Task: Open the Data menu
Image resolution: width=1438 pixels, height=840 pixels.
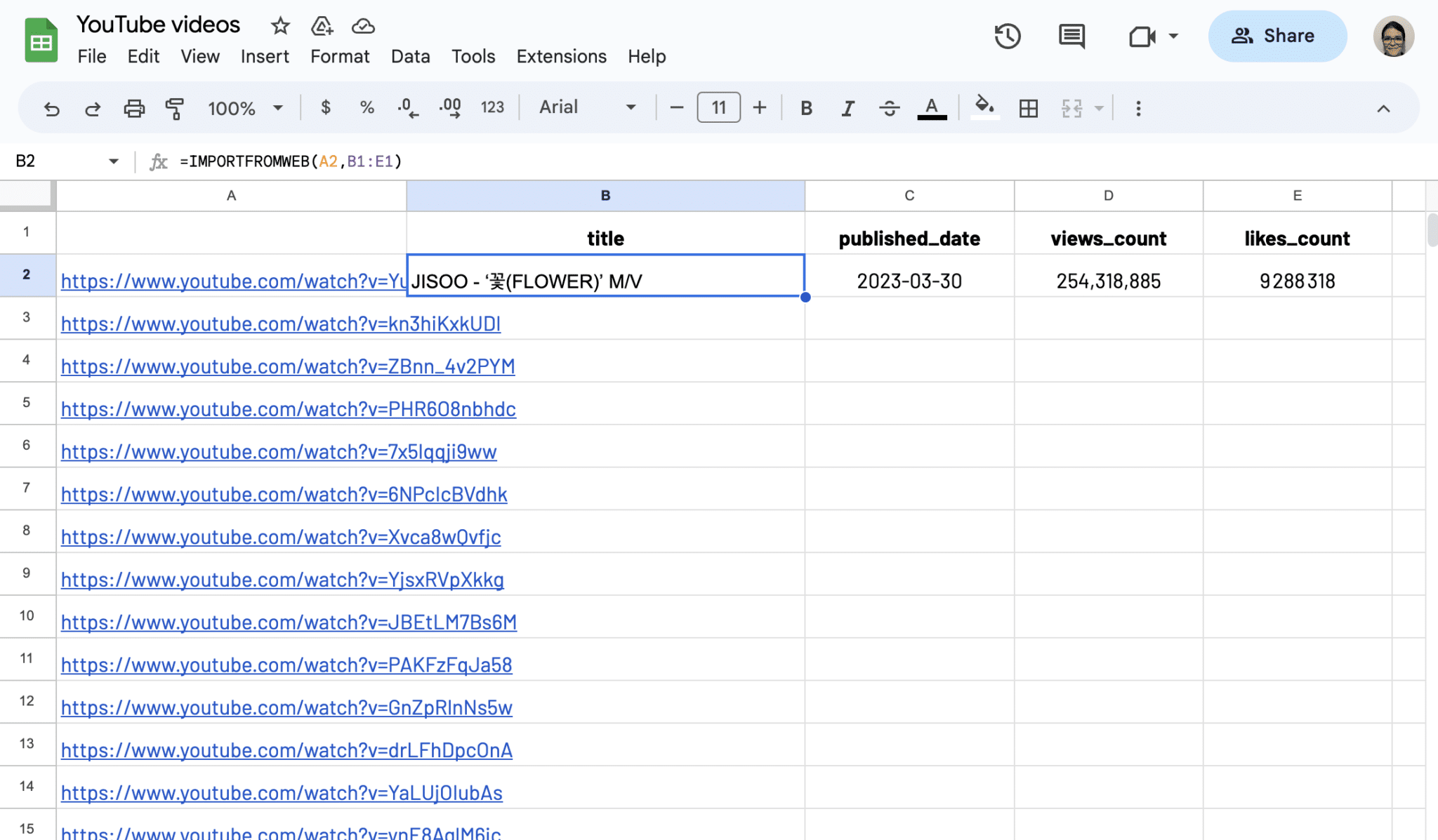Action: click(x=411, y=56)
